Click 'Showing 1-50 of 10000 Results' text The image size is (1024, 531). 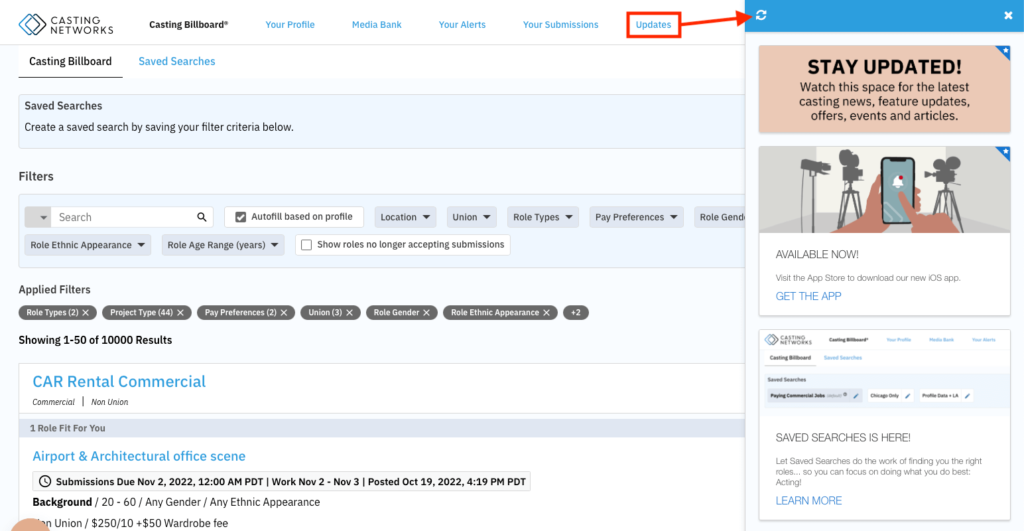point(95,340)
